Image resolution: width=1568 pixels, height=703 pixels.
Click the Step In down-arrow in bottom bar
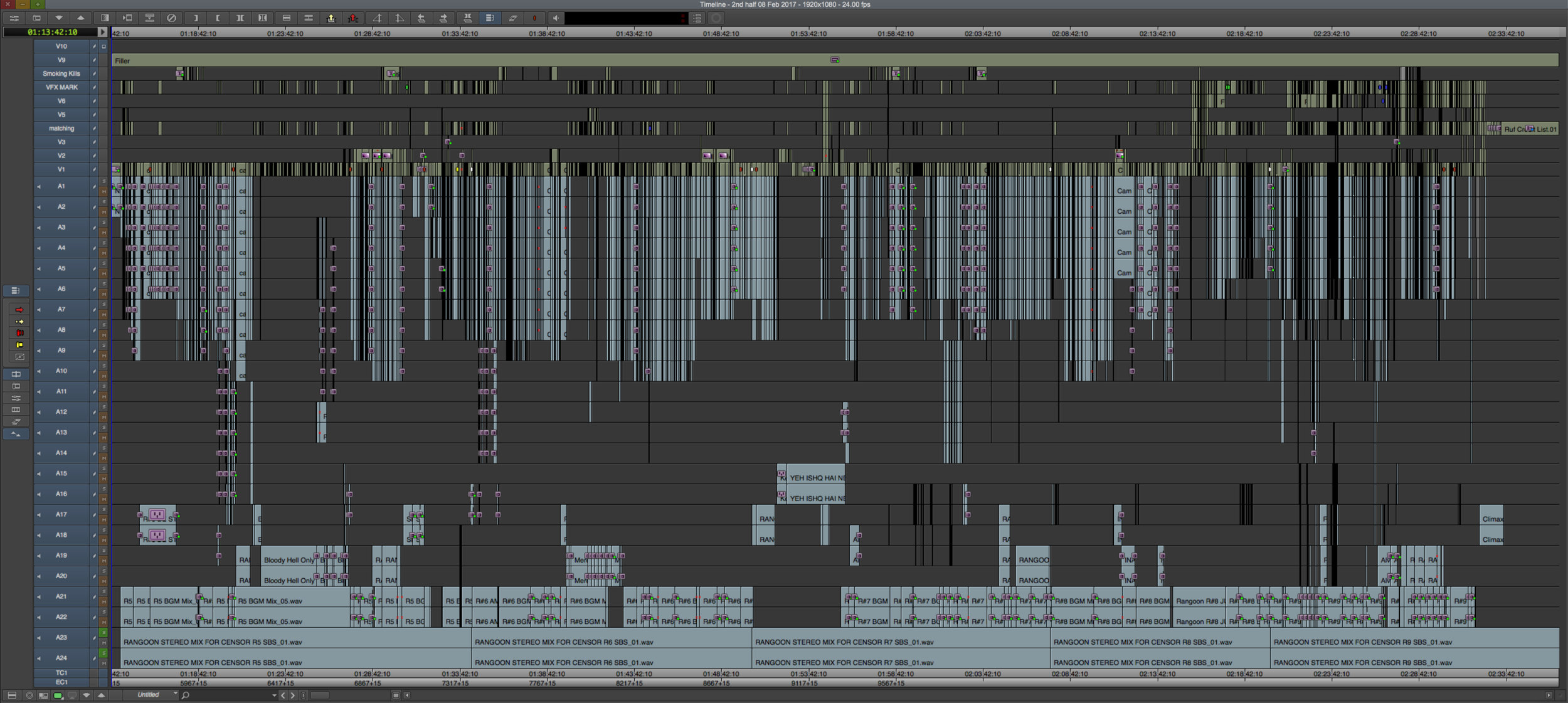[x=87, y=695]
